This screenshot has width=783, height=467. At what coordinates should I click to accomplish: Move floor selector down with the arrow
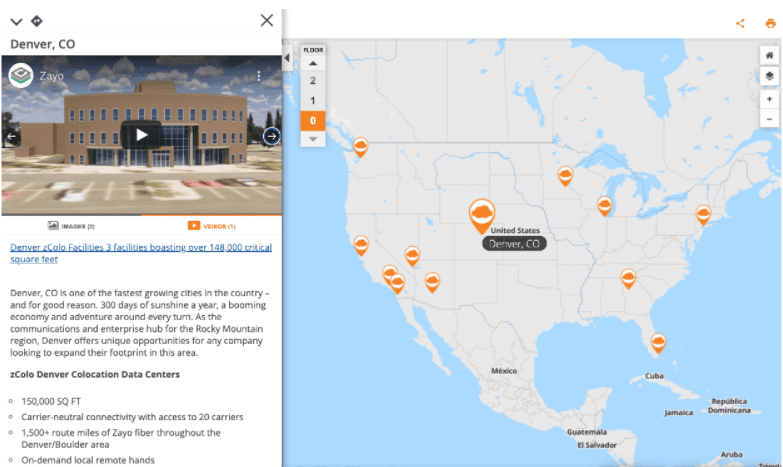[313, 139]
